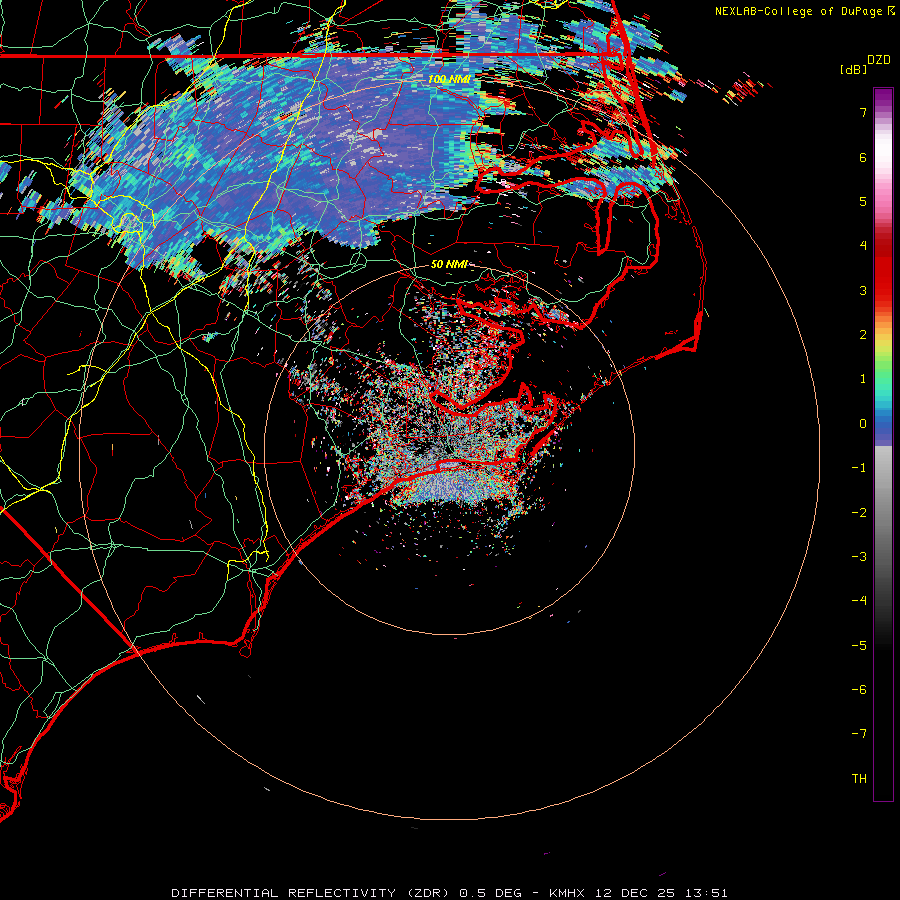This screenshot has height=900, width=900.
Task: Click the 0 value on the color scale
Action: point(863,424)
